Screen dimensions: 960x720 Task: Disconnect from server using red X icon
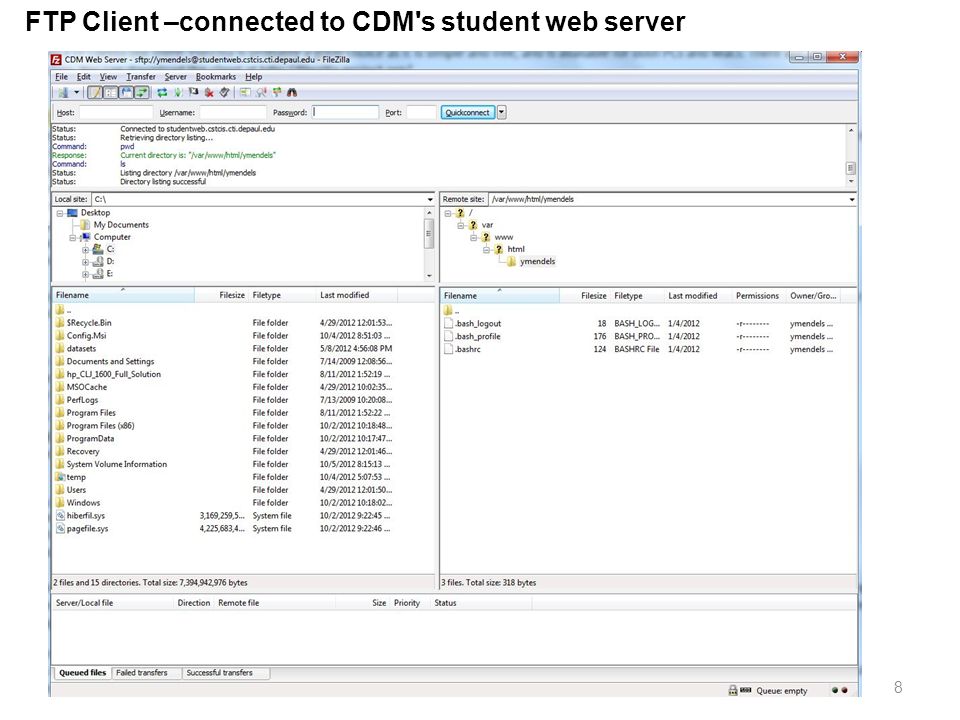coord(209,92)
